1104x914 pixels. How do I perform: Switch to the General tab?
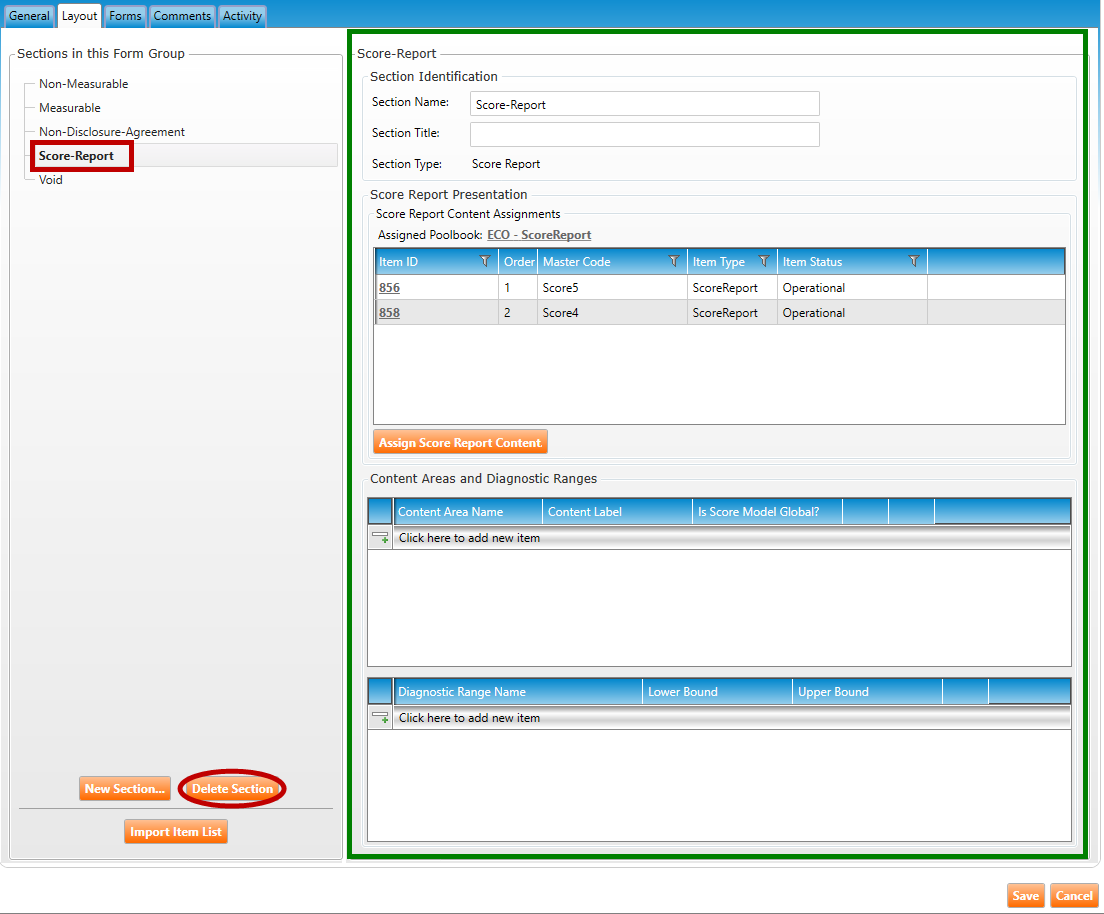pyautogui.click(x=29, y=16)
